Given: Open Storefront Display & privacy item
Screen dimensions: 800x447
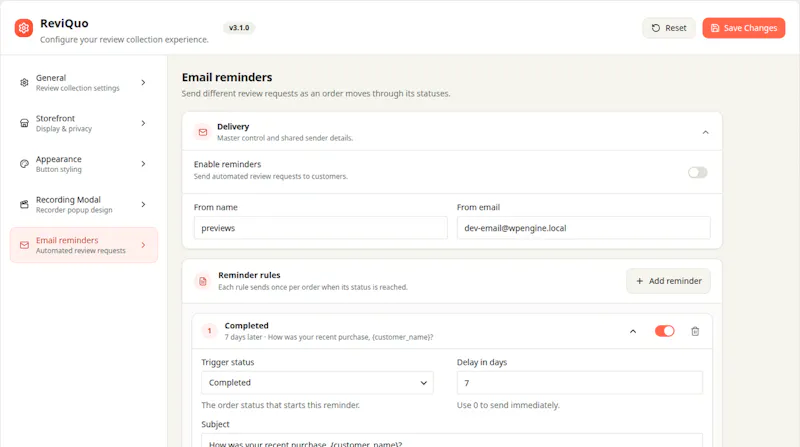Looking at the screenshot, I should click(84, 123).
